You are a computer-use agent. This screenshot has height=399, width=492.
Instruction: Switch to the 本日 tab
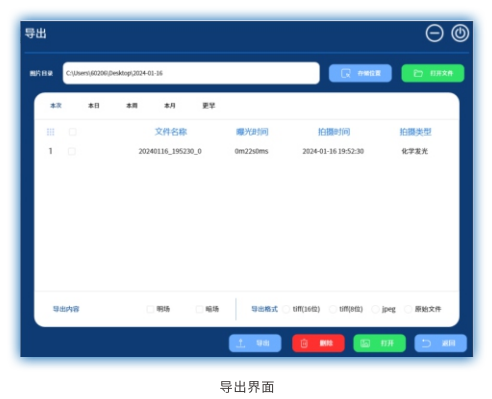click(94, 106)
